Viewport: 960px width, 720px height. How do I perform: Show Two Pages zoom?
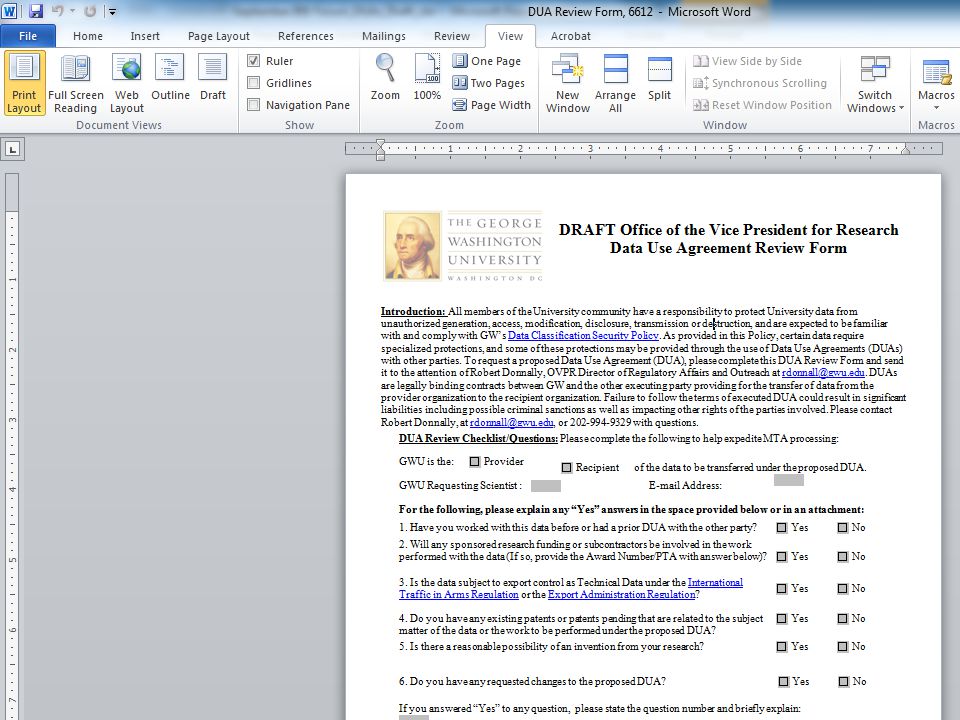click(489, 83)
